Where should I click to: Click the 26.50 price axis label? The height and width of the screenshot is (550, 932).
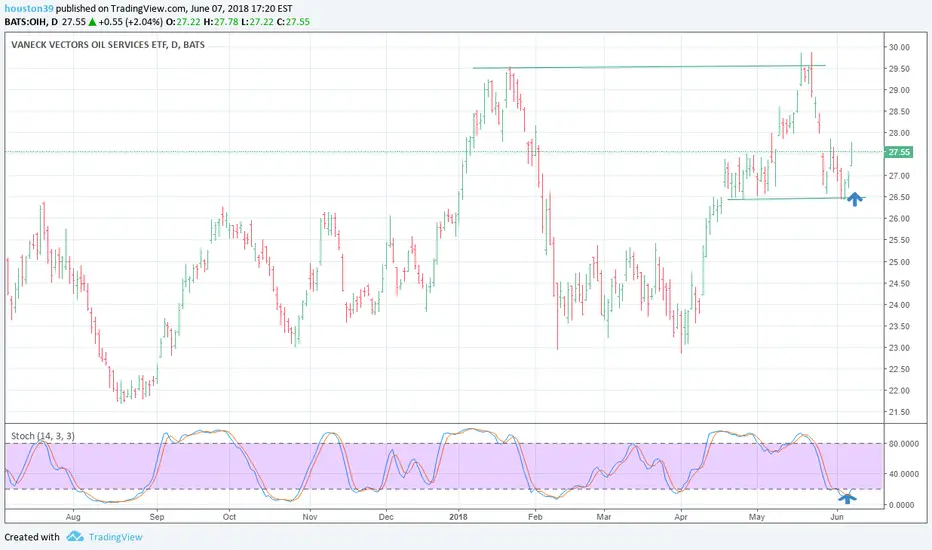coord(899,197)
